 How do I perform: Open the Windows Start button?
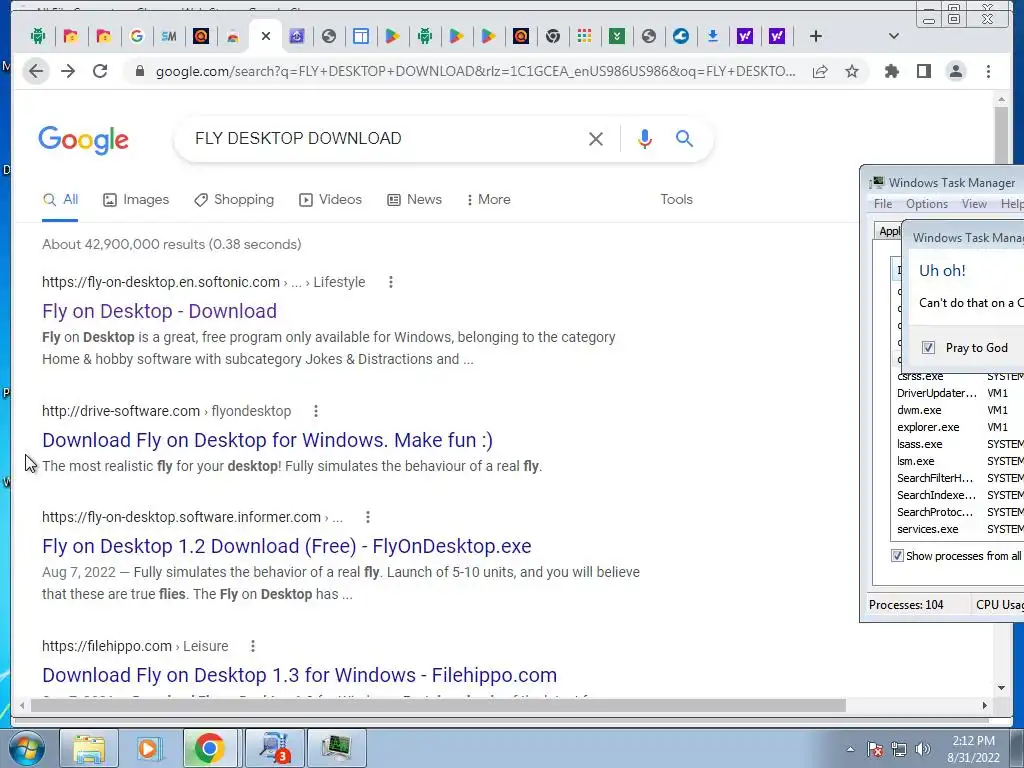point(26,748)
